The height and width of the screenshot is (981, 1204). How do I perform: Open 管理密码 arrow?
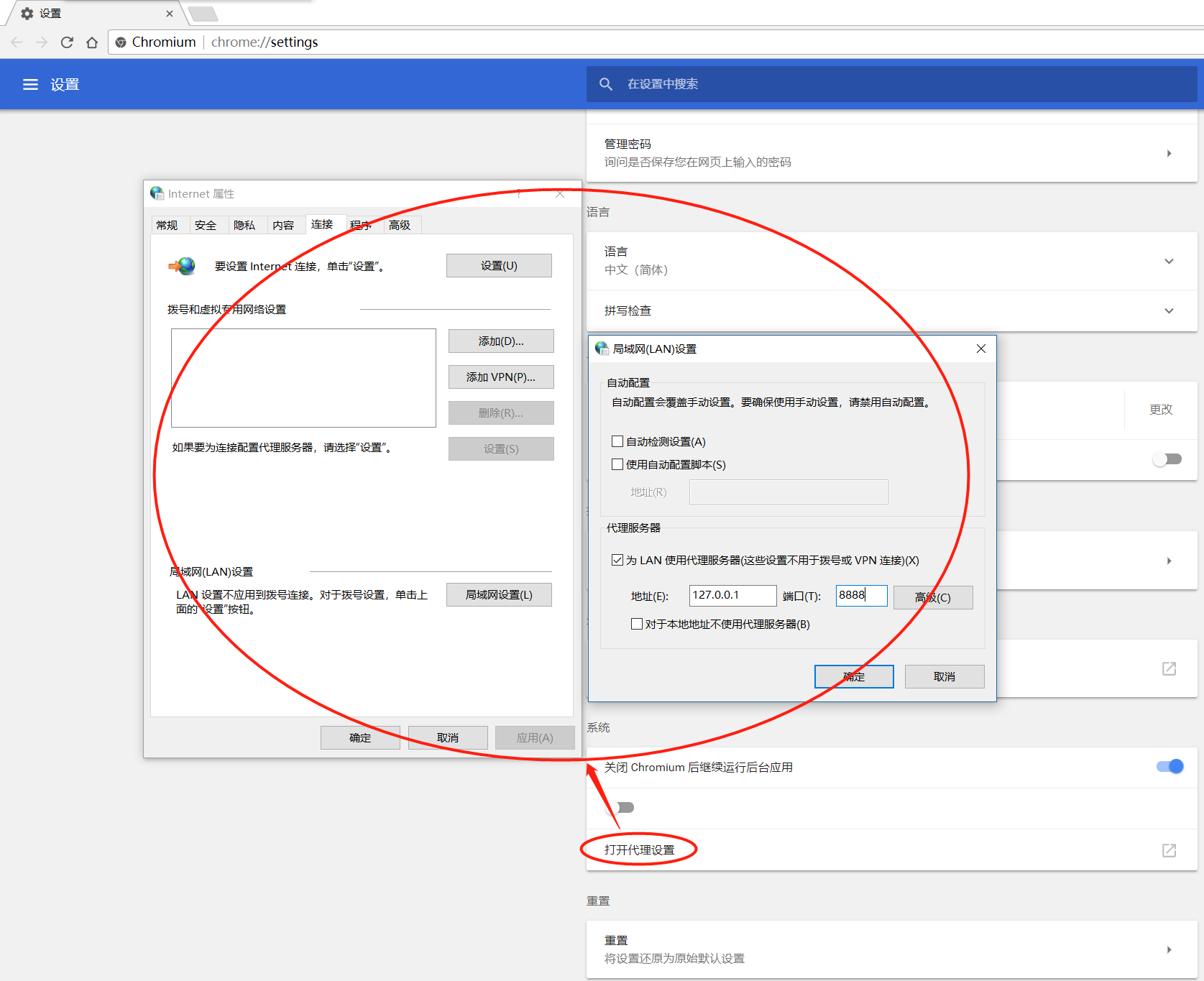click(x=1169, y=153)
